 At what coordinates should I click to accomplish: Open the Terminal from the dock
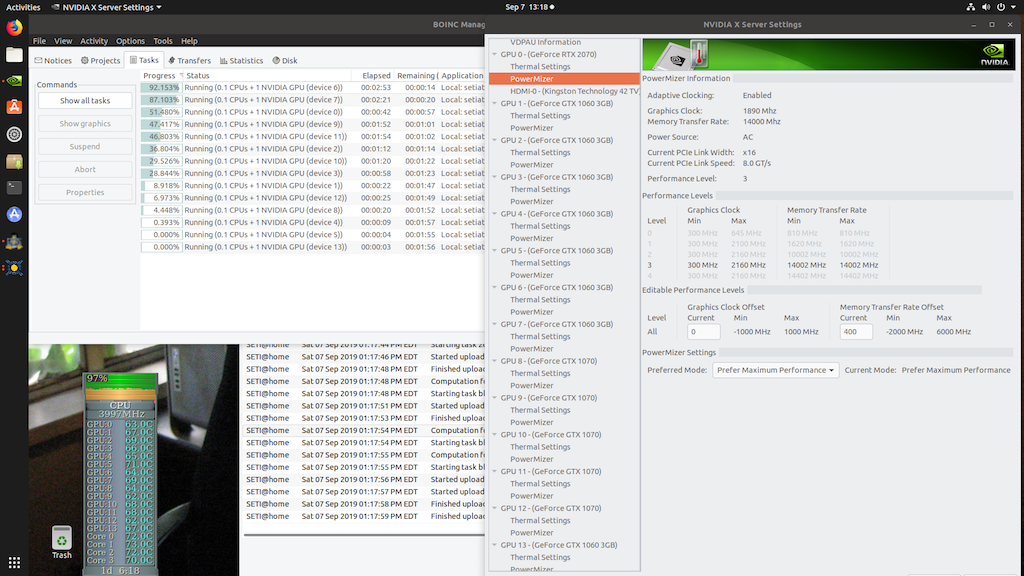coord(14,187)
